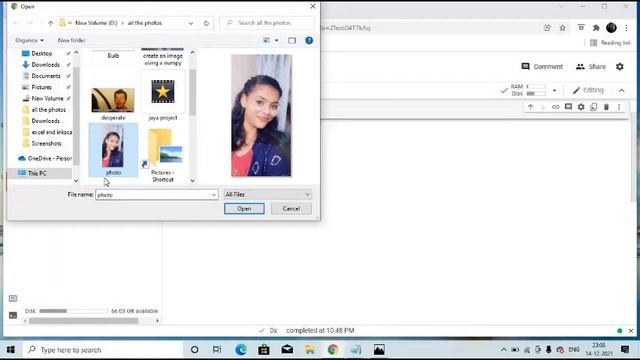The image size is (640, 360).
Task: Mirror cell in tab icon
Action: point(593,107)
